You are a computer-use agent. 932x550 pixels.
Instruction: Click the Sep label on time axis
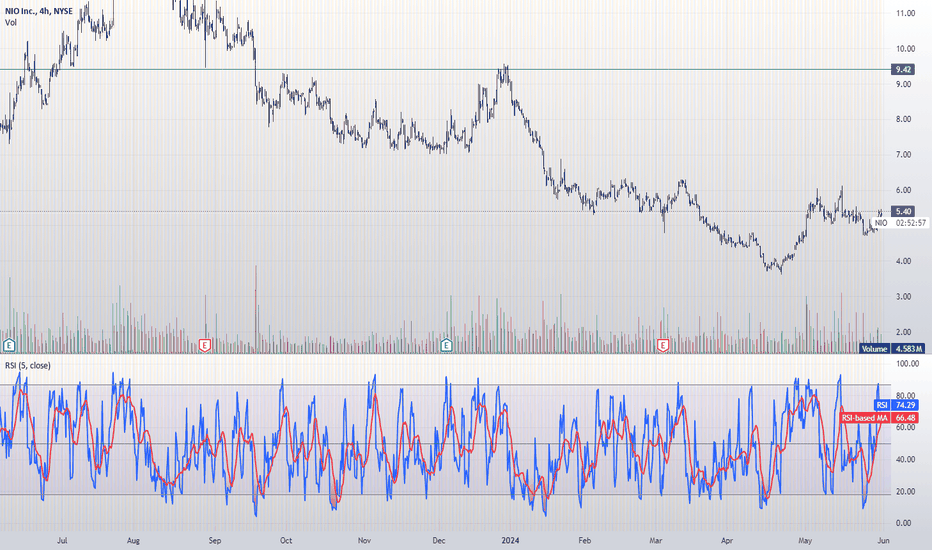pyautogui.click(x=215, y=540)
